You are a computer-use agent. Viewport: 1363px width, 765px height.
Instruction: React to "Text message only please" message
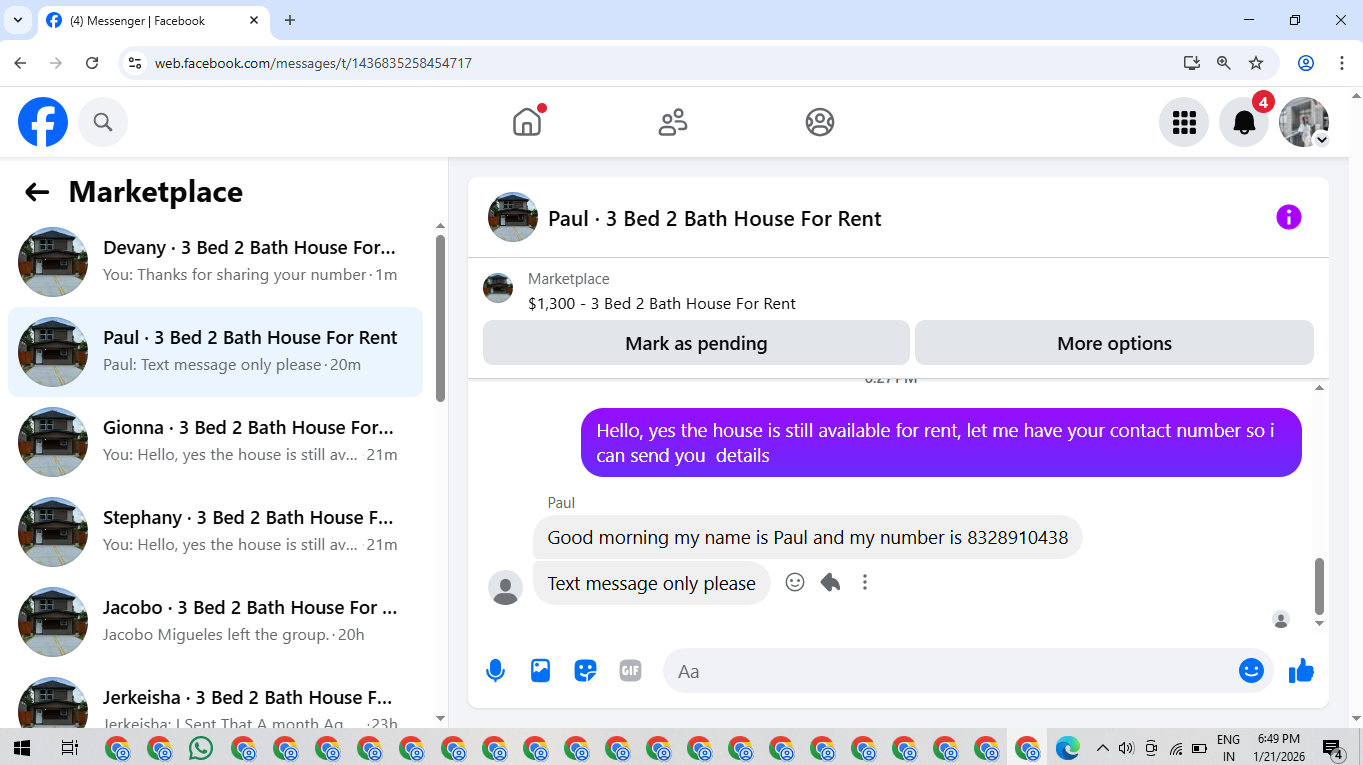[x=795, y=582]
